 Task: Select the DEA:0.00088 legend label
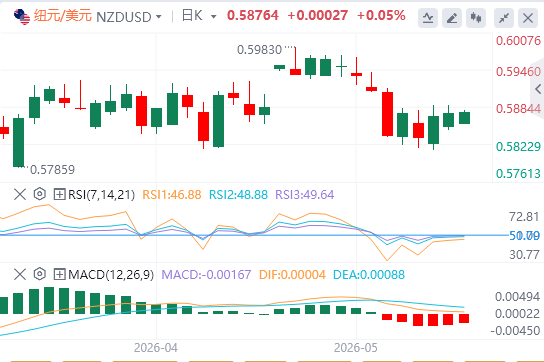[x=369, y=275]
